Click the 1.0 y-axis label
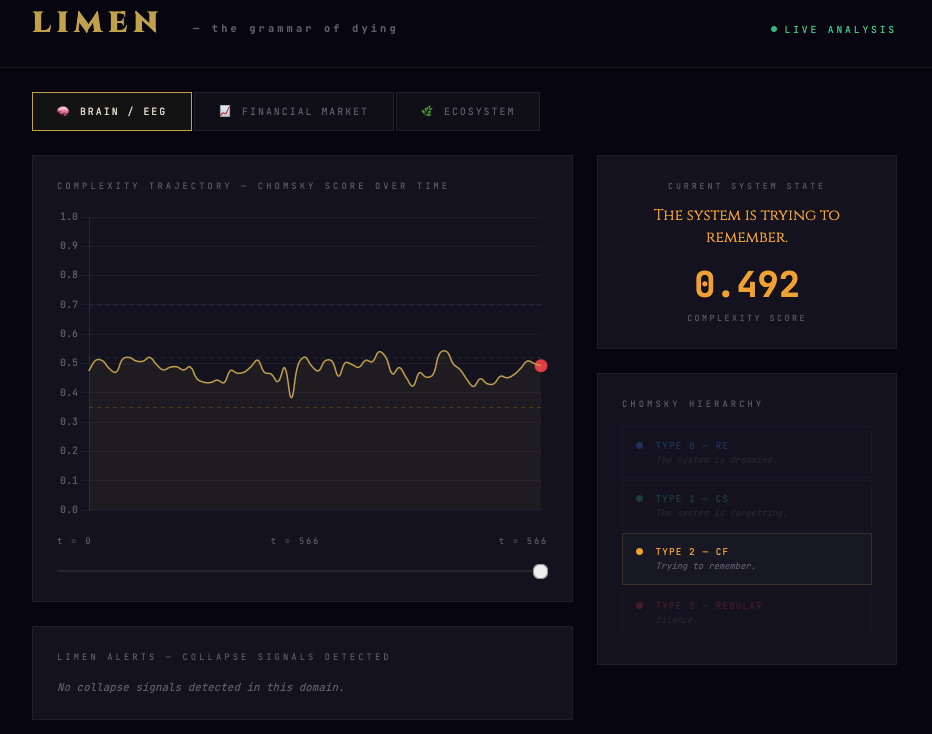 click(x=69, y=216)
